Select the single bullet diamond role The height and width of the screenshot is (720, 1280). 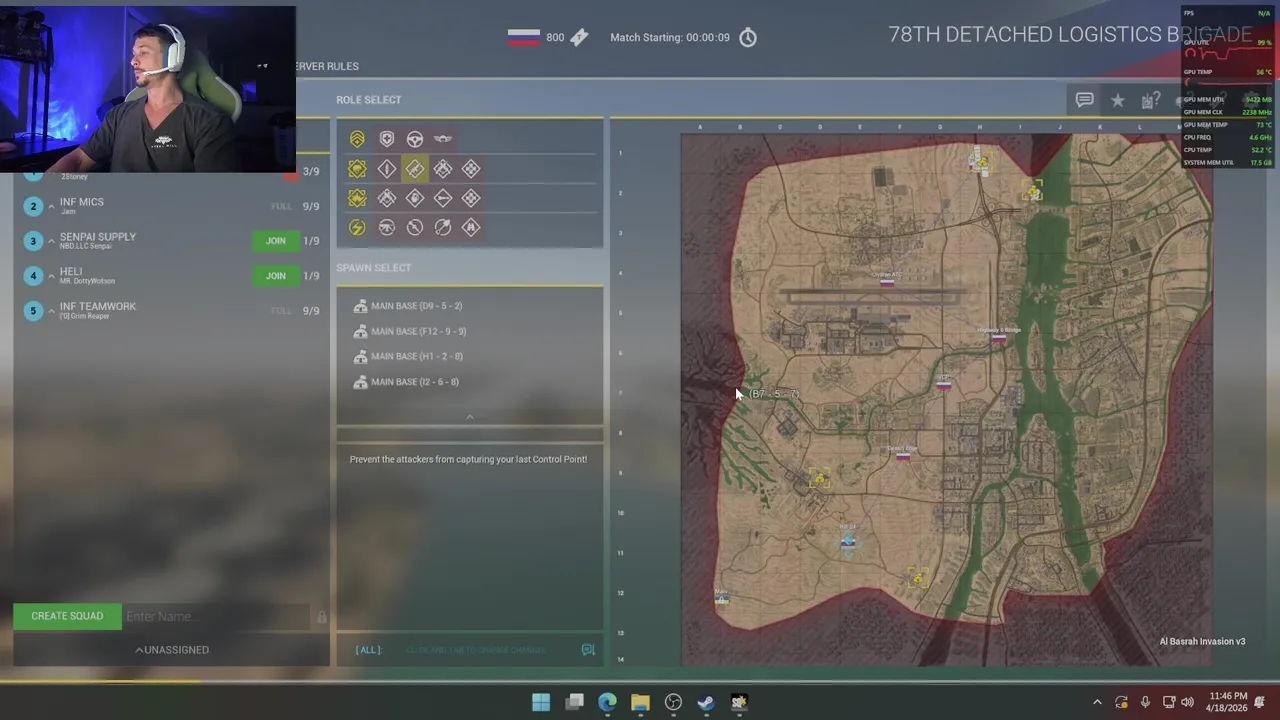pyautogui.click(x=387, y=168)
